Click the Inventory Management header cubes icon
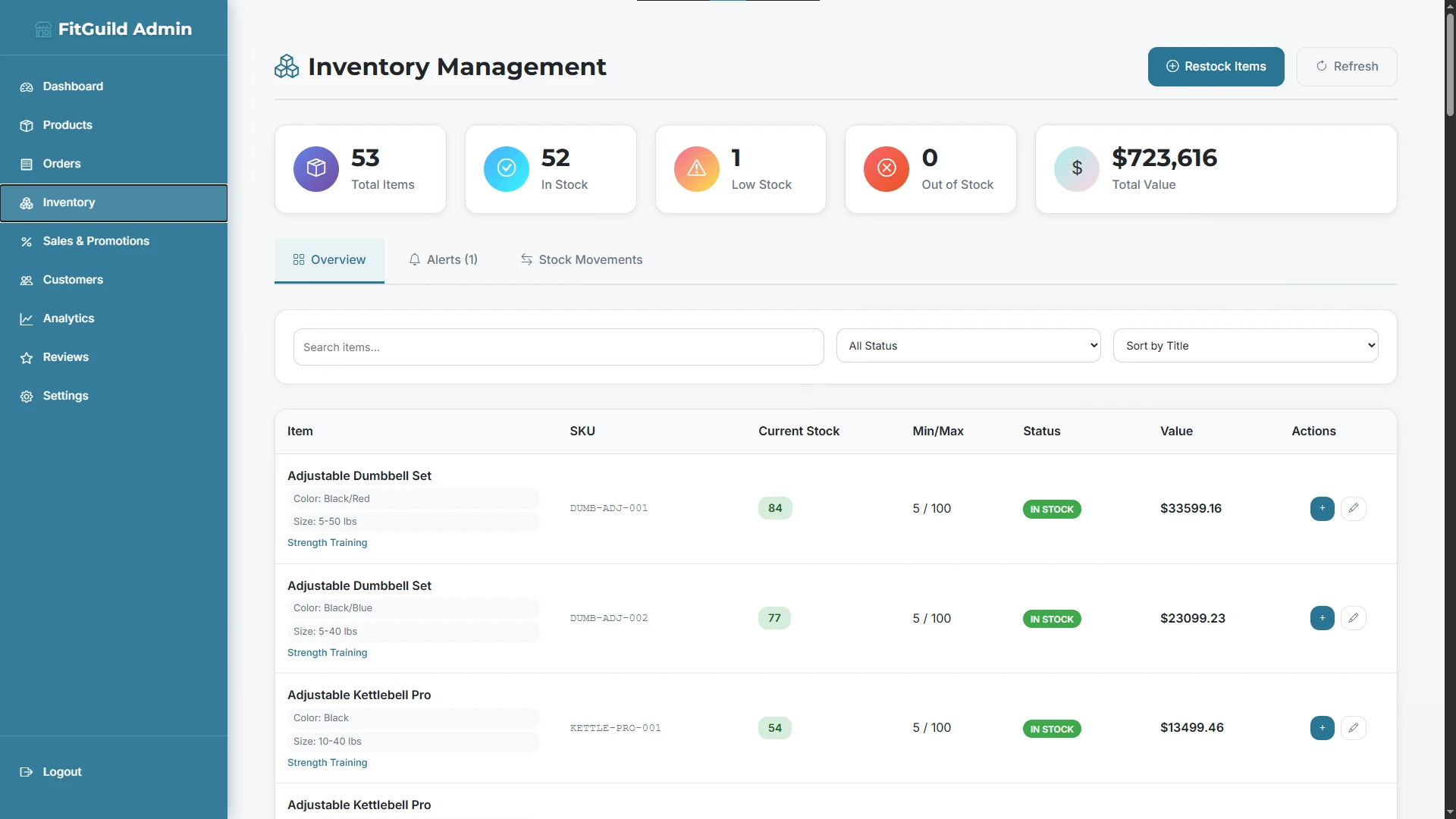The width and height of the screenshot is (1456, 819). point(287,67)
